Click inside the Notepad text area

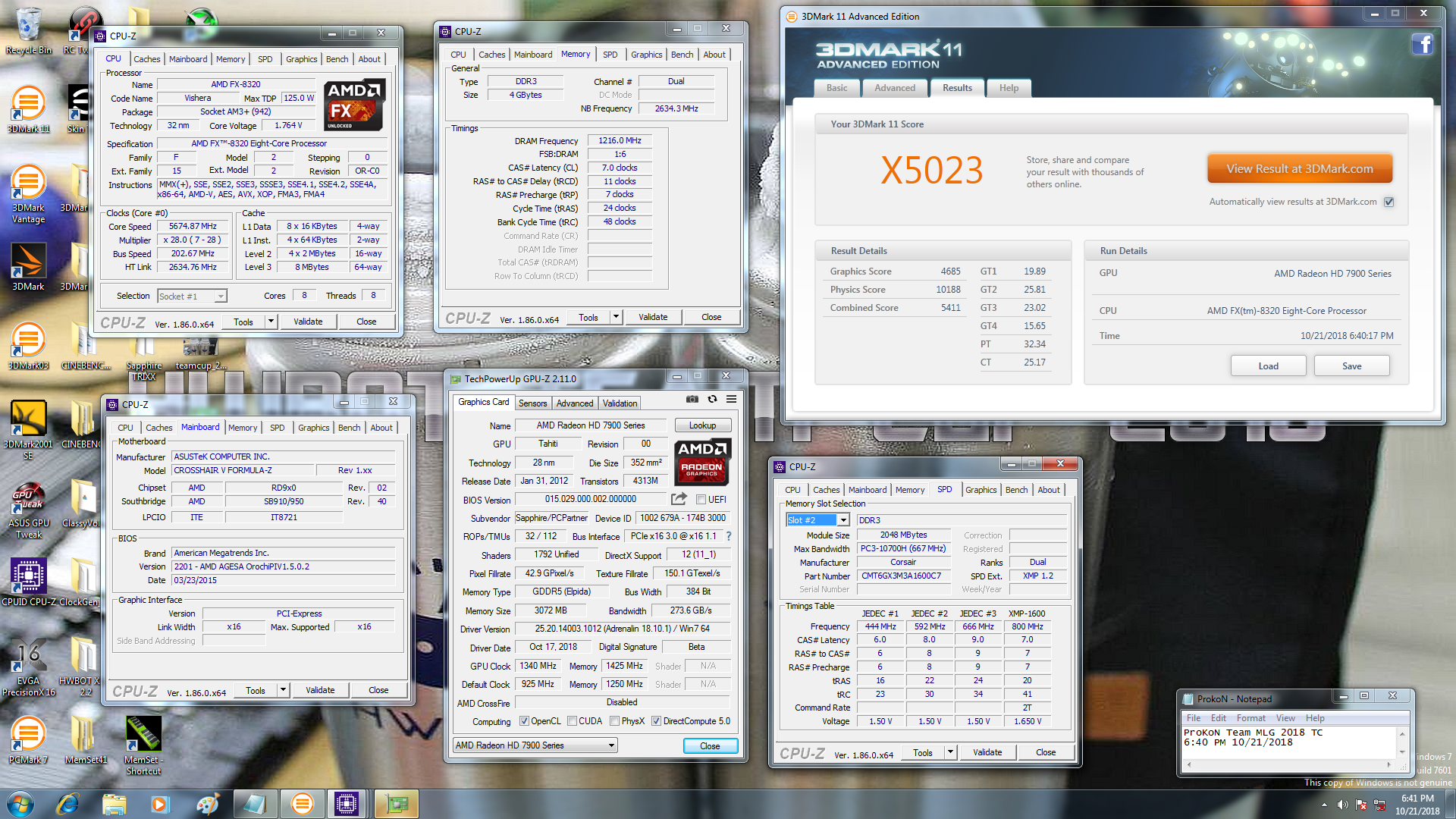click(x=1289, y=742)
